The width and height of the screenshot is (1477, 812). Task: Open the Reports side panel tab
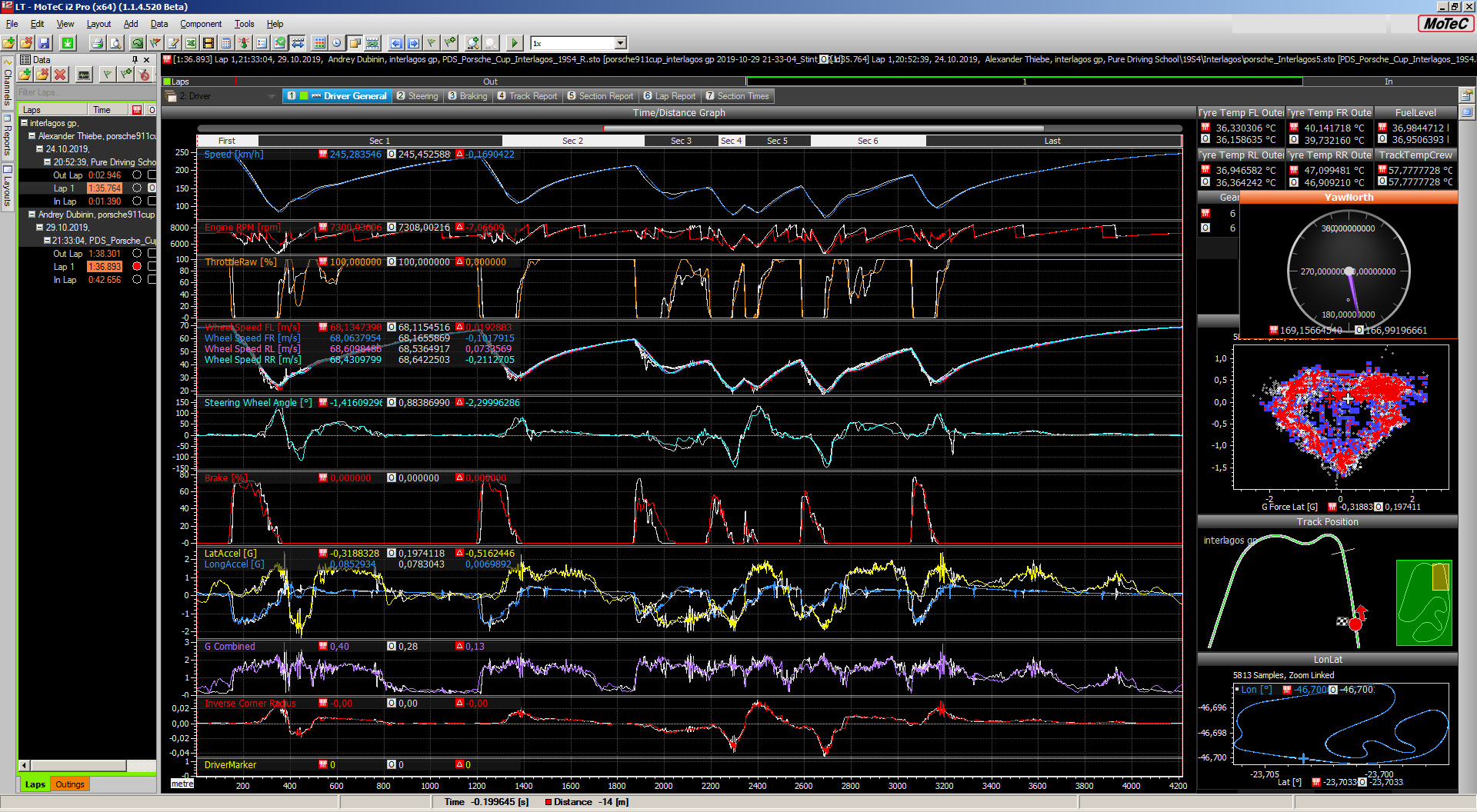tap(8, 135)
